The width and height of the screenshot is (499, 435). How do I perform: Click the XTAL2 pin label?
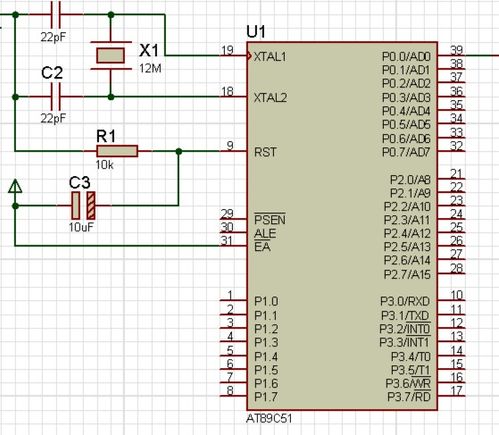pos(270,98)
